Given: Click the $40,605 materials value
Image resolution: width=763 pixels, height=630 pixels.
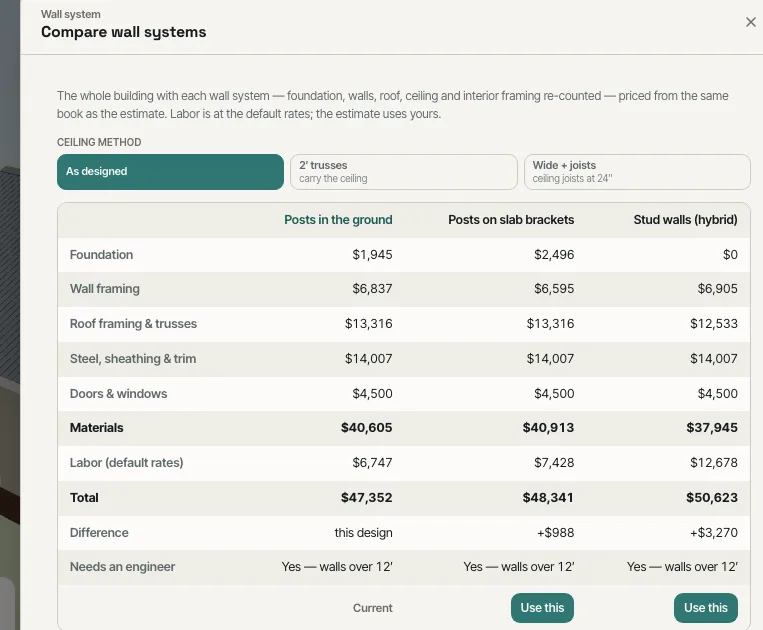Looking at the screenshot, I should click(x=366, y=428).
